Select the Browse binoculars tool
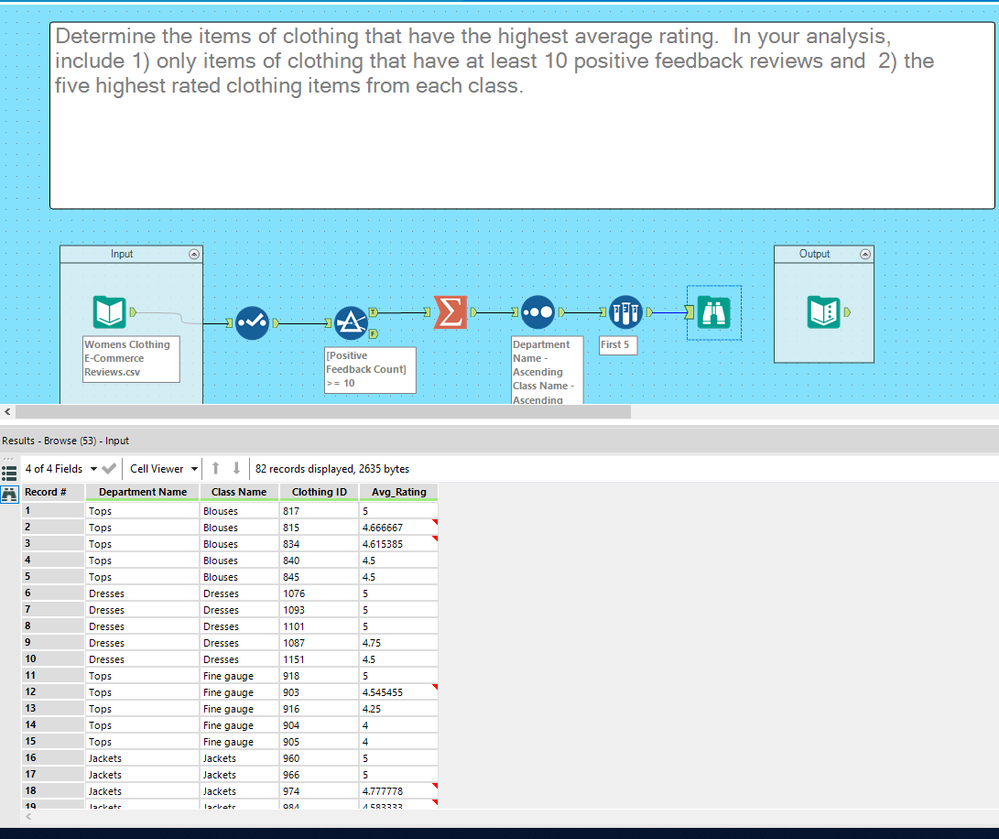This screenshot has height=839, width=999. 714,312
